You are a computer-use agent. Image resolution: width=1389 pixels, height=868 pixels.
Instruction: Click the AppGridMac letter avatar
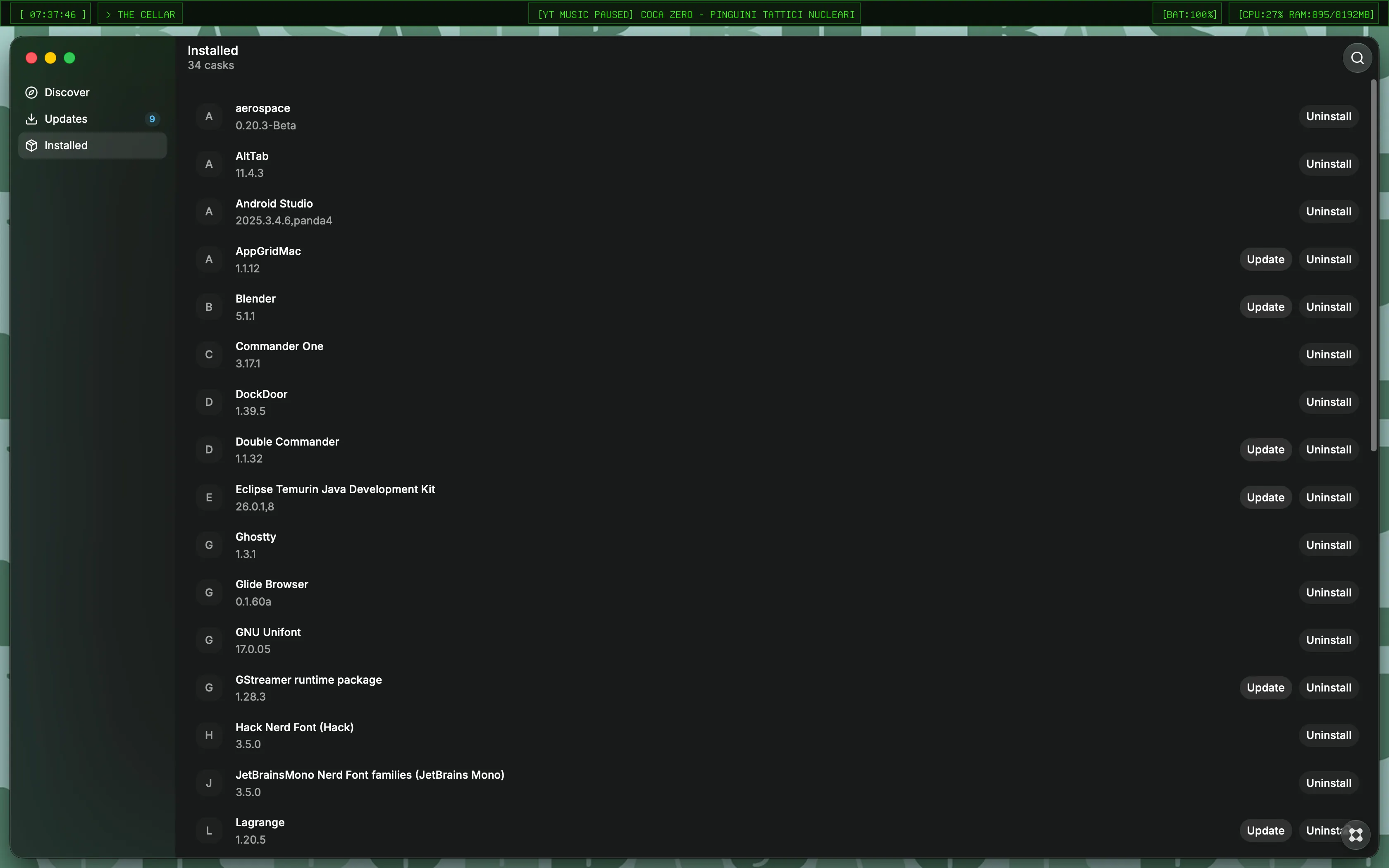pyautogui.click(x=209, y=260)
